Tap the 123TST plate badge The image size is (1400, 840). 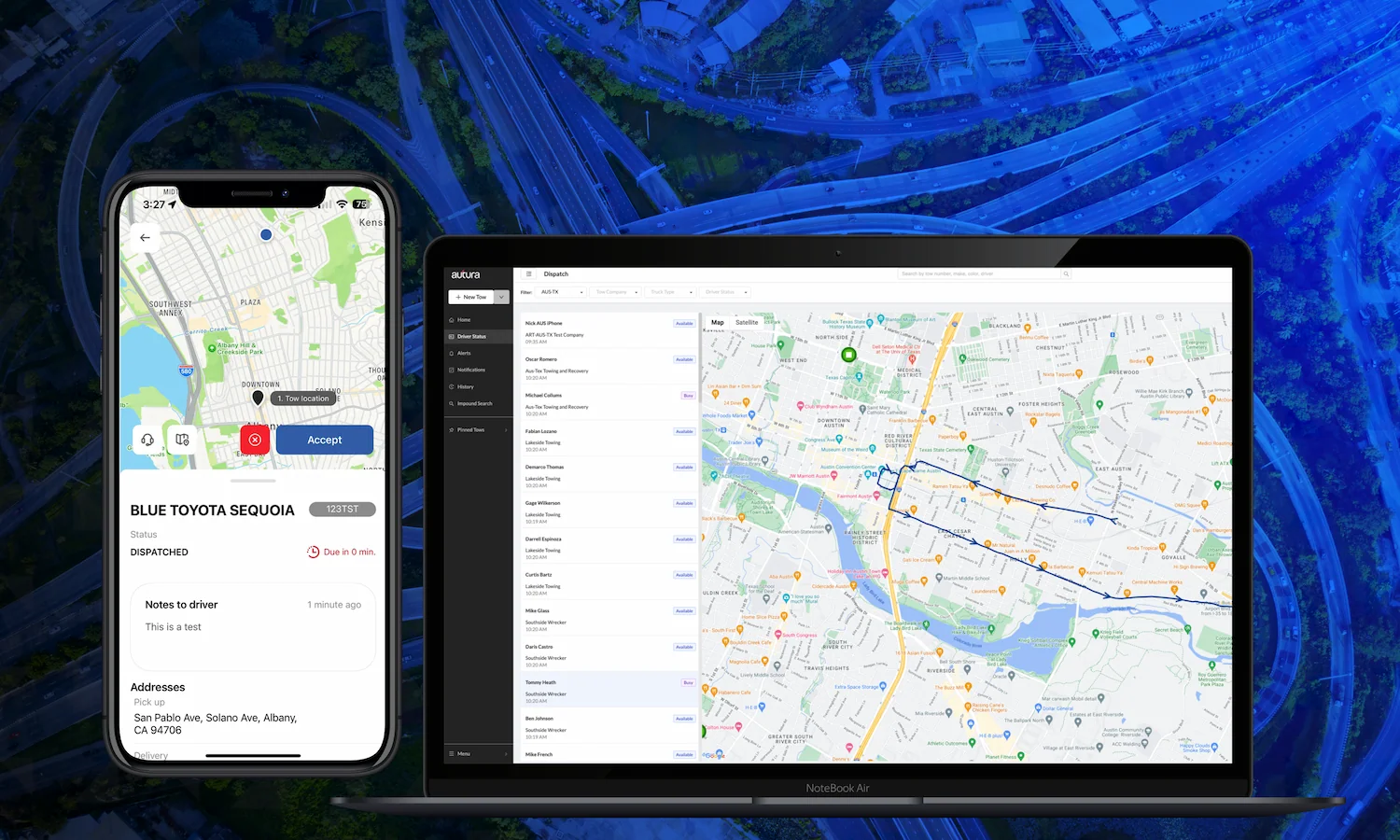pyautogui.click(x=343, y=509)
